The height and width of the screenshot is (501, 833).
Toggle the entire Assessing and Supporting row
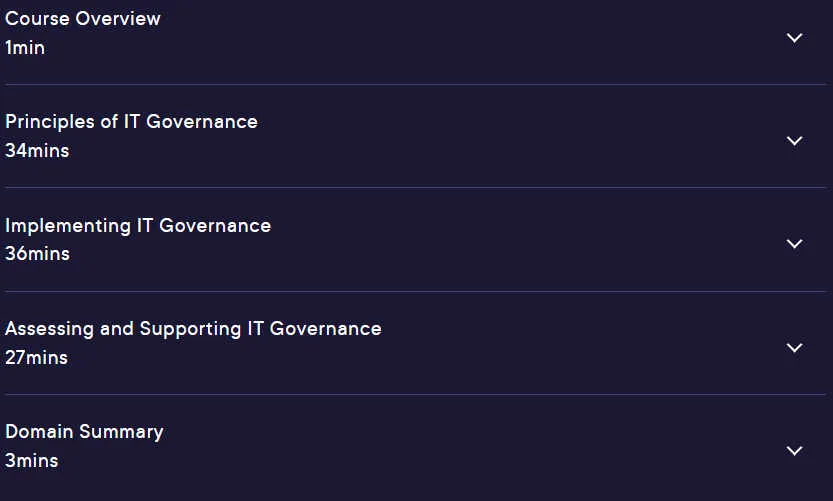click(x=416, y=343)
